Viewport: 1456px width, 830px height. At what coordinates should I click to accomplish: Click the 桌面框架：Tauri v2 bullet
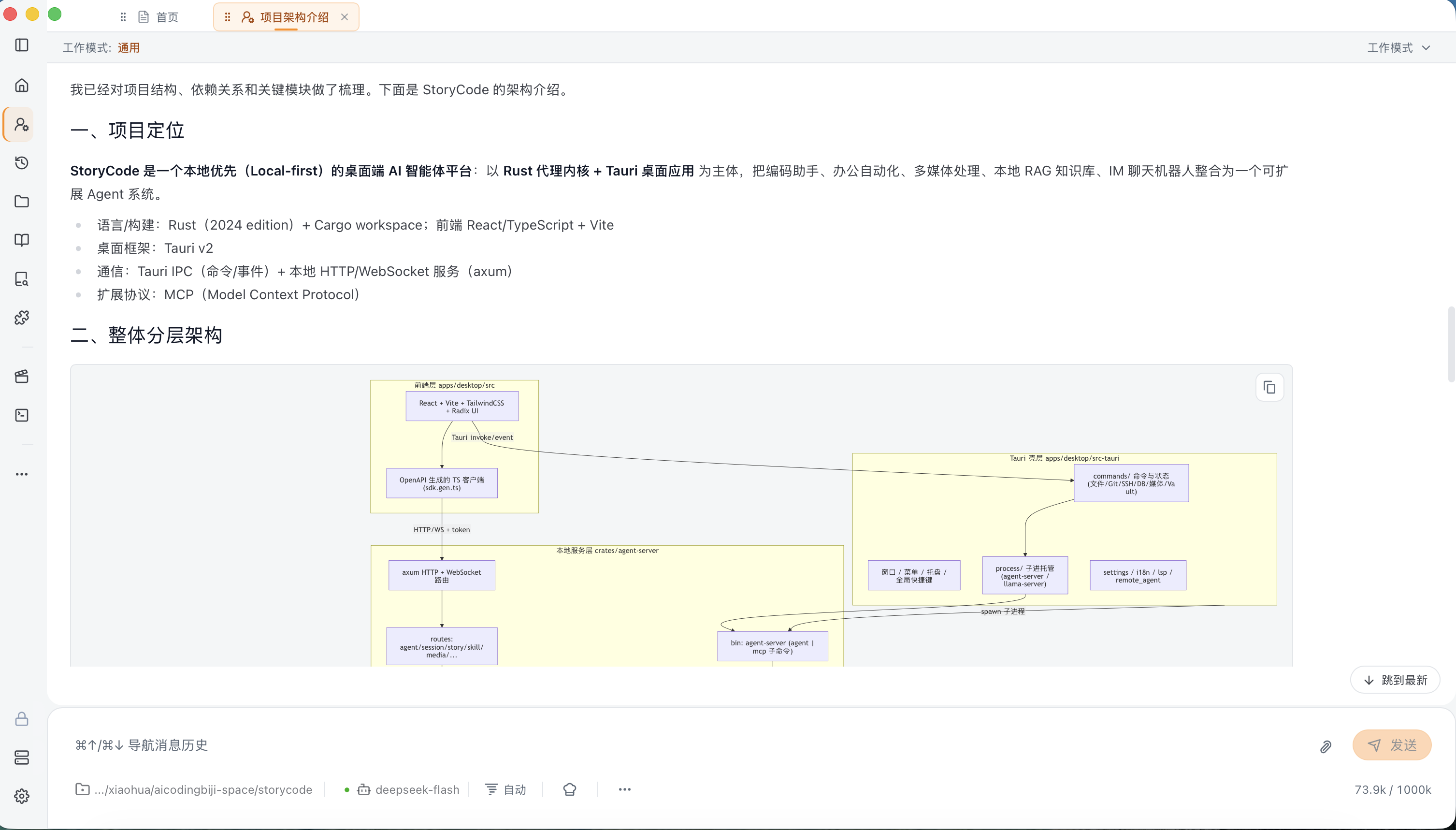[x=155, y=248]
